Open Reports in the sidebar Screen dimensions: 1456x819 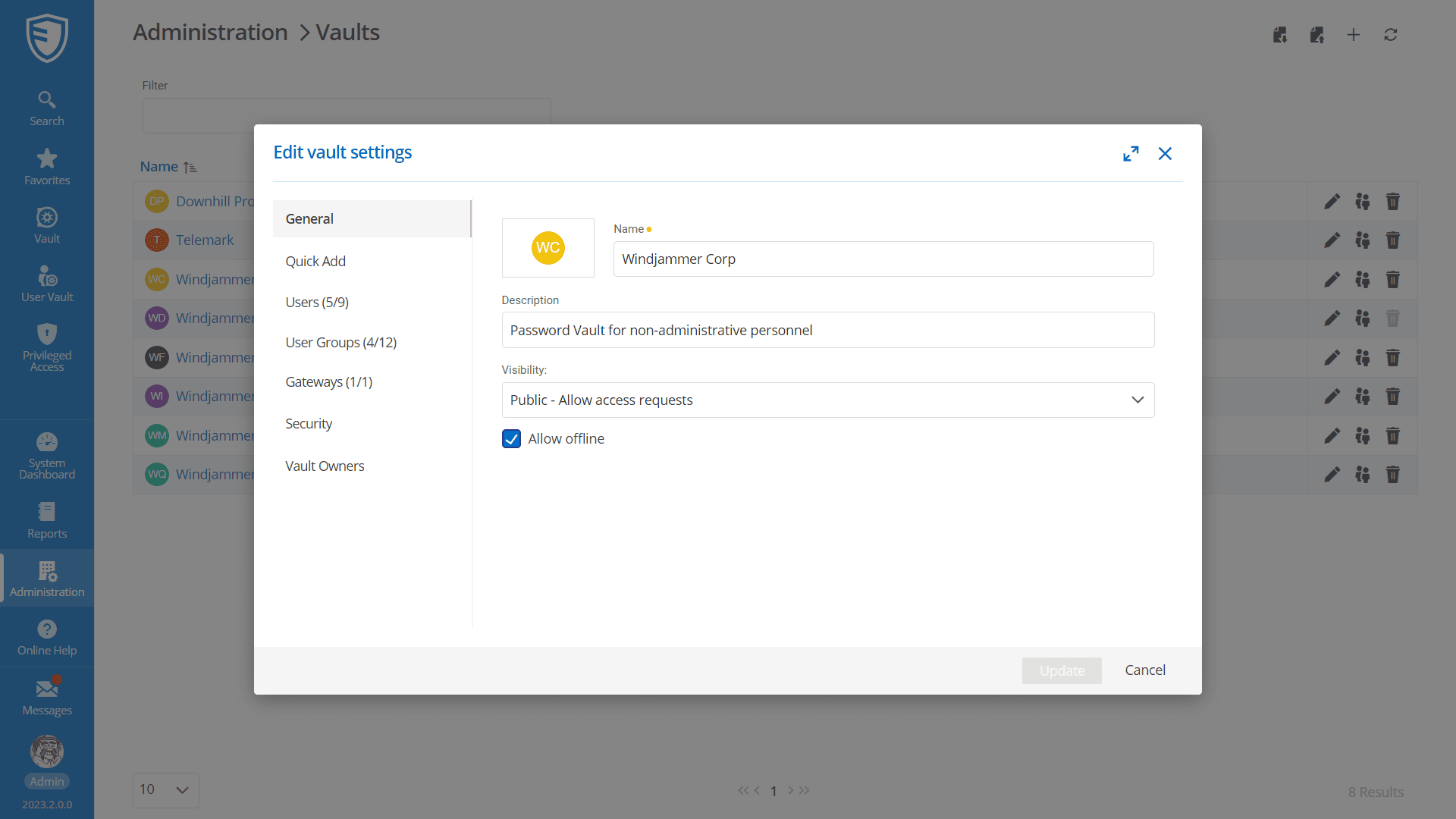pos(47,520)
